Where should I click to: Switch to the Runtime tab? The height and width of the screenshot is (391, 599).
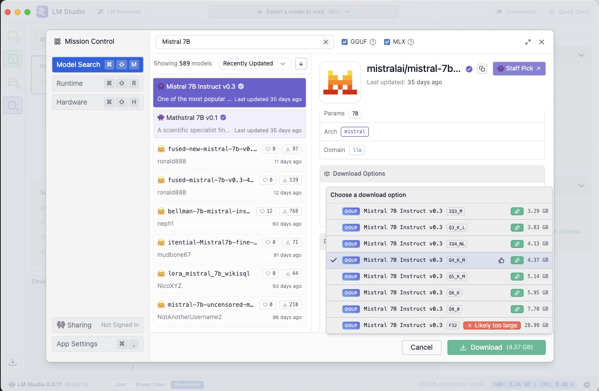click(x=97, y=83)
